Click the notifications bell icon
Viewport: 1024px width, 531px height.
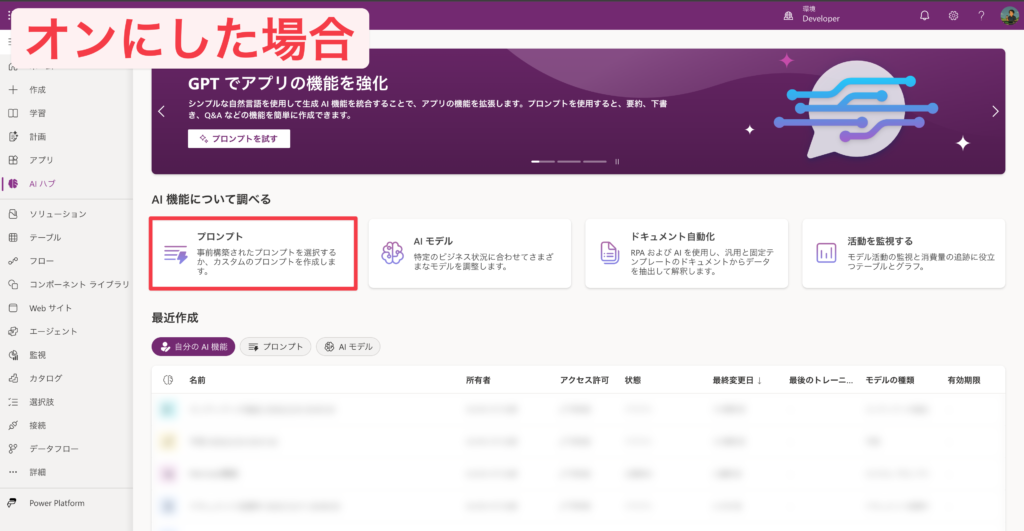pos(924,15)
